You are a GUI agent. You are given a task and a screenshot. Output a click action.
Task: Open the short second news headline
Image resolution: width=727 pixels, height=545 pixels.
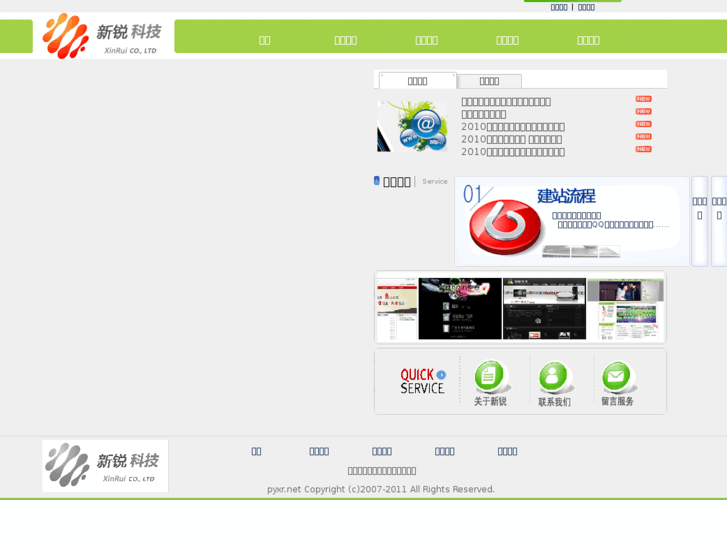click(484, 114)
